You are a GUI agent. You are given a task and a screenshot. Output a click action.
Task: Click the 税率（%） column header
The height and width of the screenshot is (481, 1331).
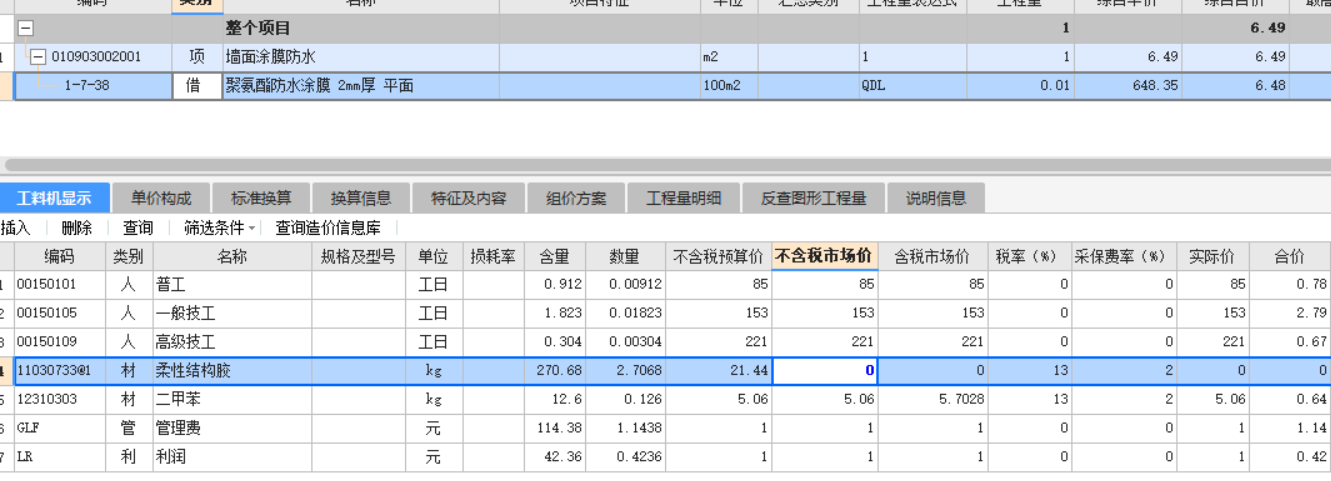[1029, 257]
